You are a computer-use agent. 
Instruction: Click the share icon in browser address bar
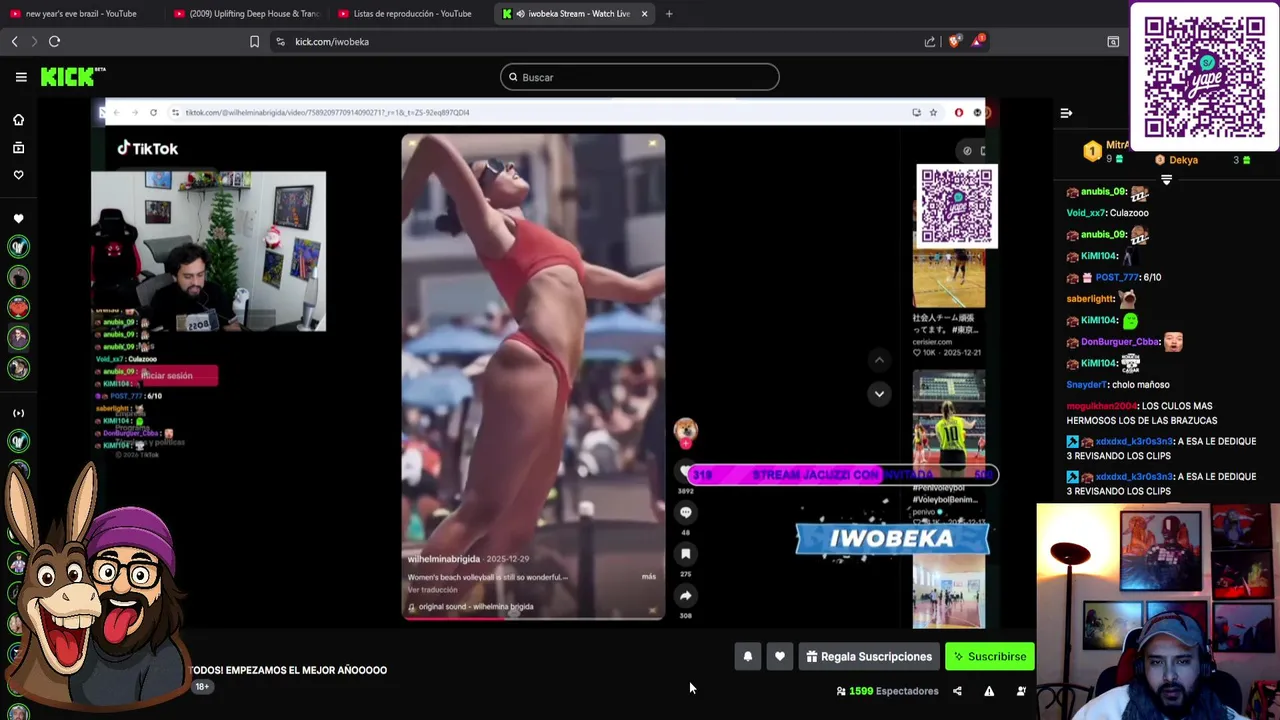(x=930, y=41)
